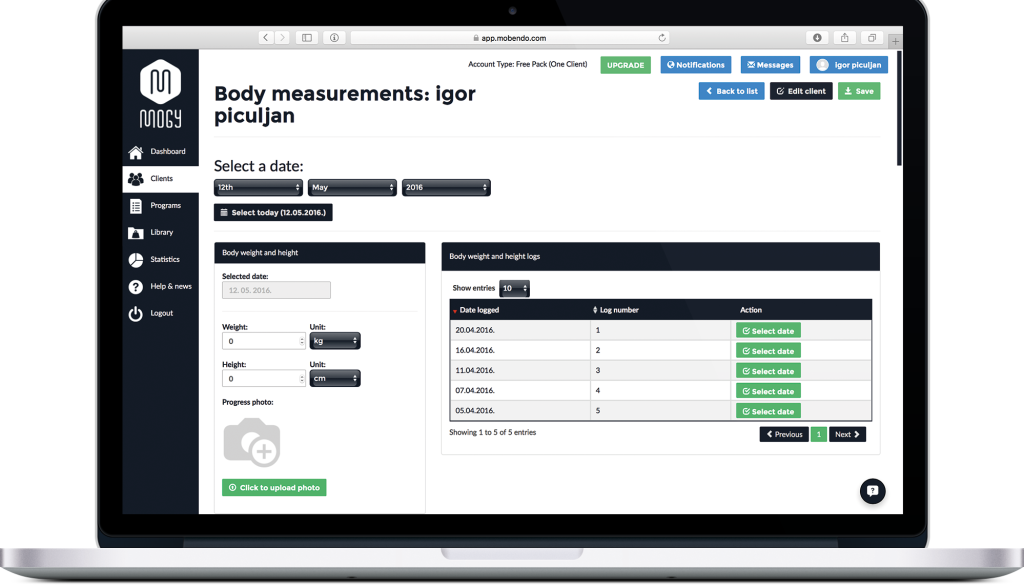Click into the Weight input field
This screenshot has width=1024, height=588.
260,341
